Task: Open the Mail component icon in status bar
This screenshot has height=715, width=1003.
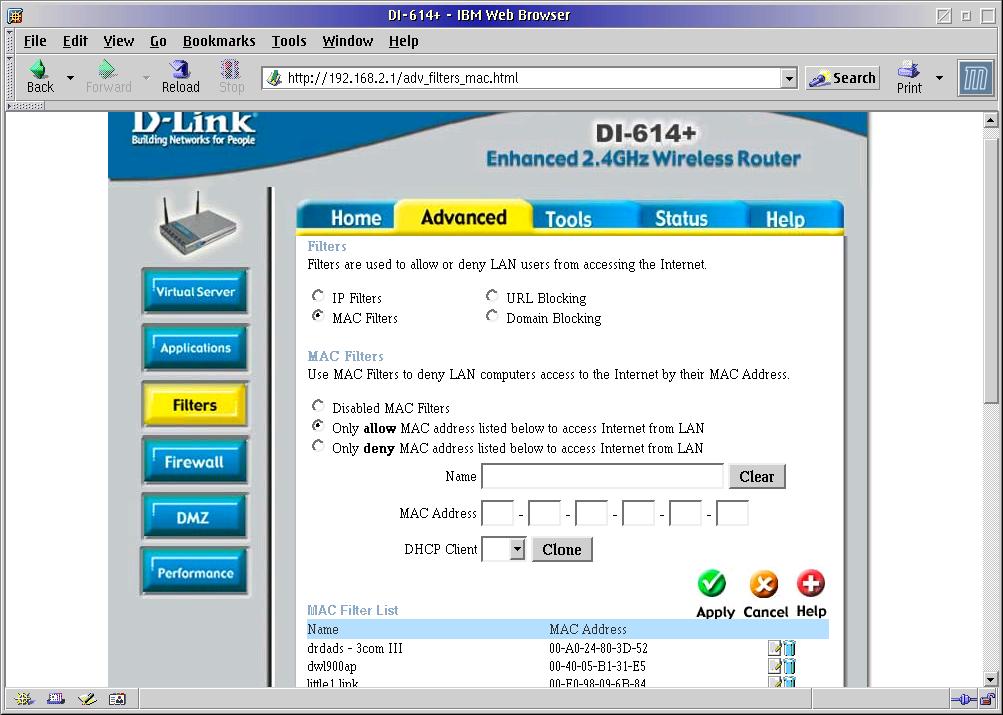Action: pos(56,699)
